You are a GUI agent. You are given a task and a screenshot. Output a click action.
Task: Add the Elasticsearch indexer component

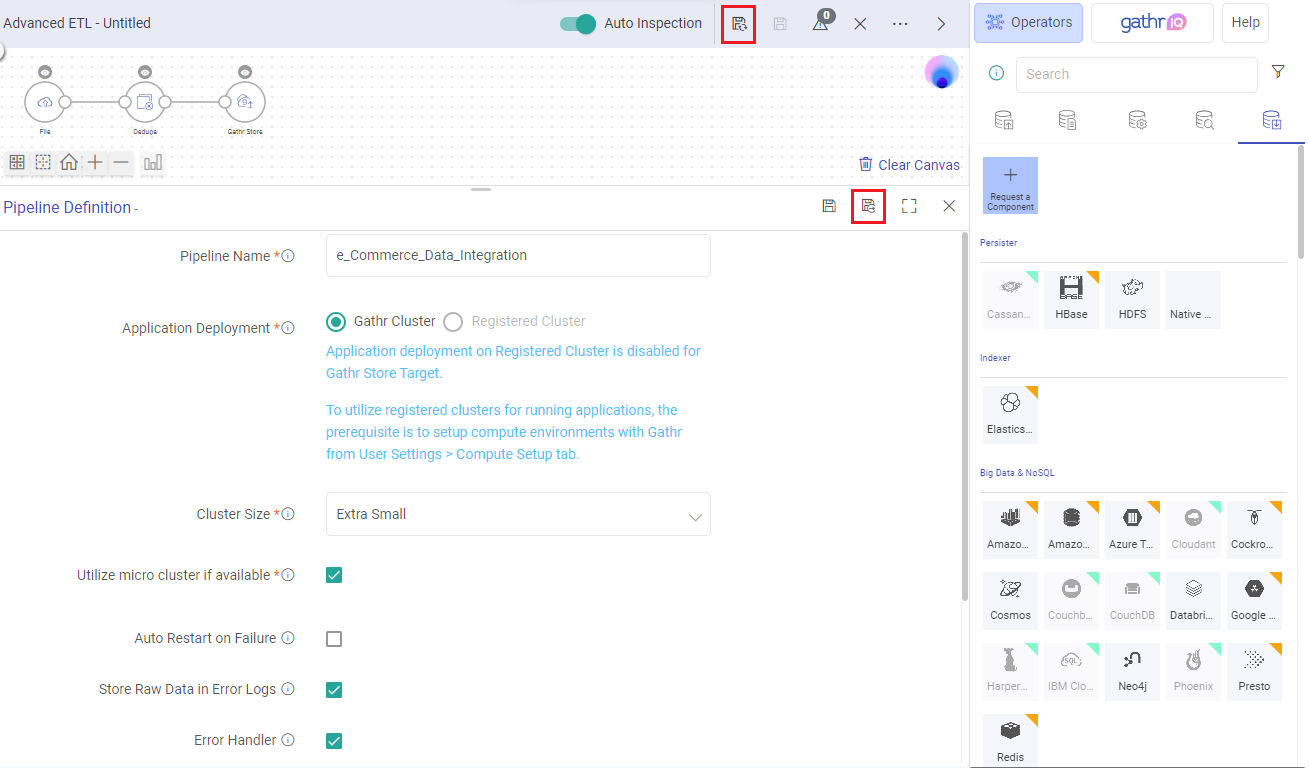(x=1010, y=414)
